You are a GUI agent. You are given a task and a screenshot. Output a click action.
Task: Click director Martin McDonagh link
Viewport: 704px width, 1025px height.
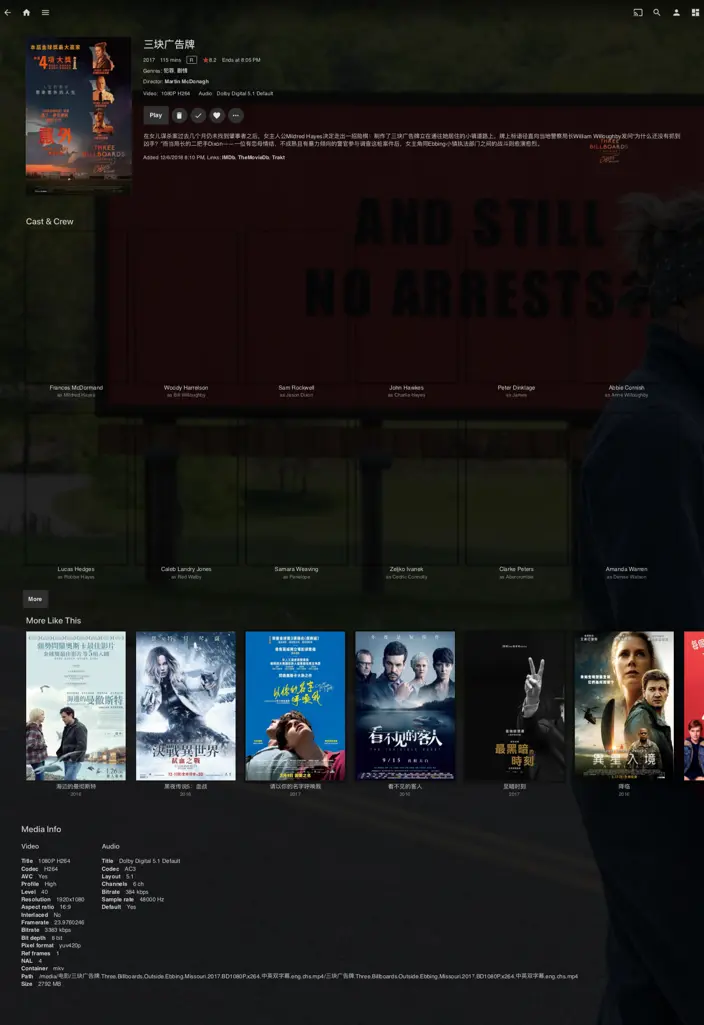[187, 81]
